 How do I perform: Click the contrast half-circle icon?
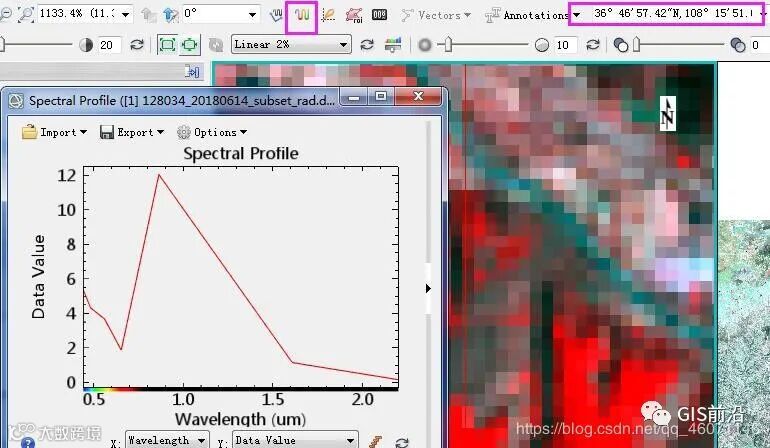pyautogui.click(x=86, y=45)
